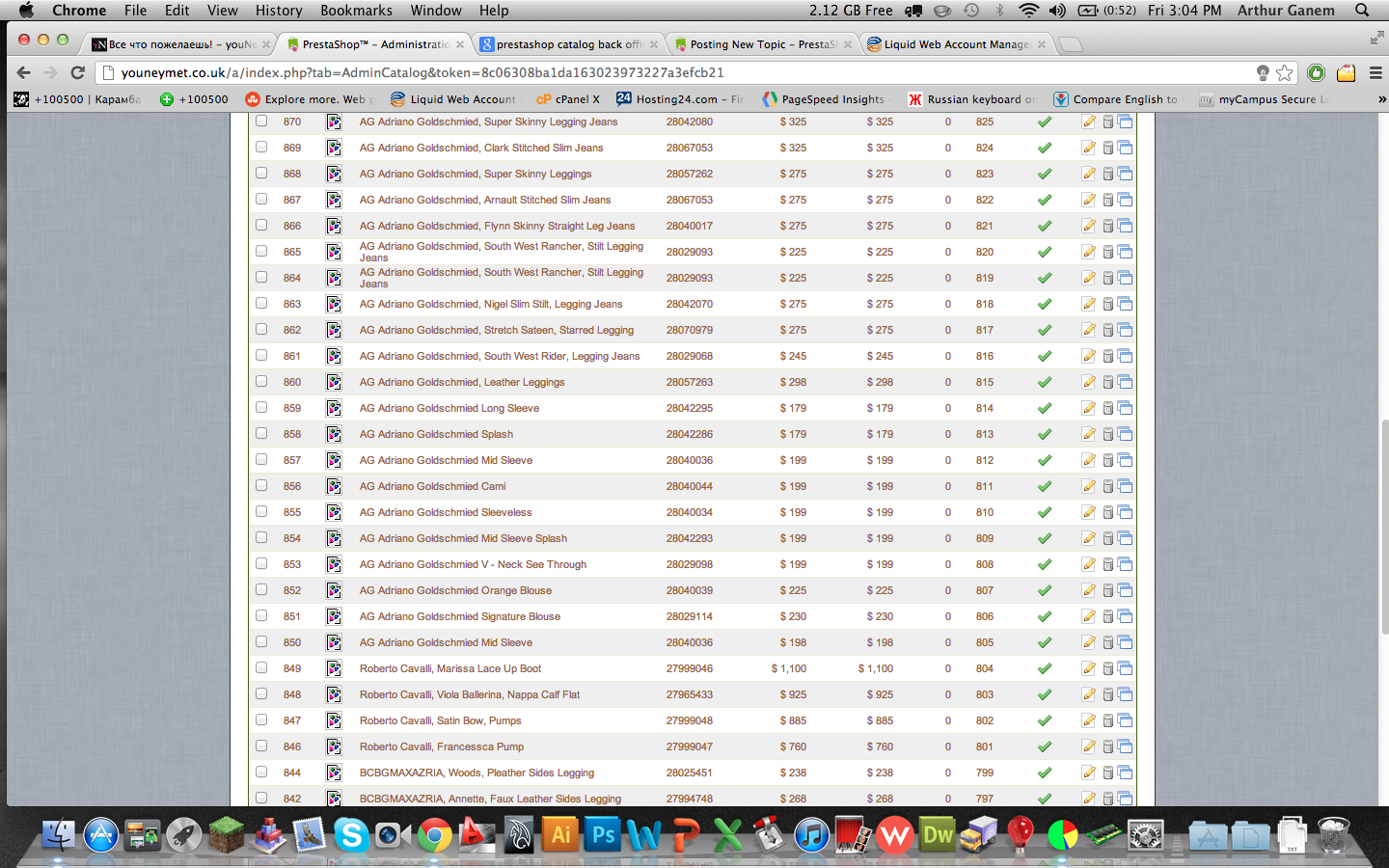This screenshot has height=868, width=1389.
Task: Open the History menu
Action: [279, 11]
